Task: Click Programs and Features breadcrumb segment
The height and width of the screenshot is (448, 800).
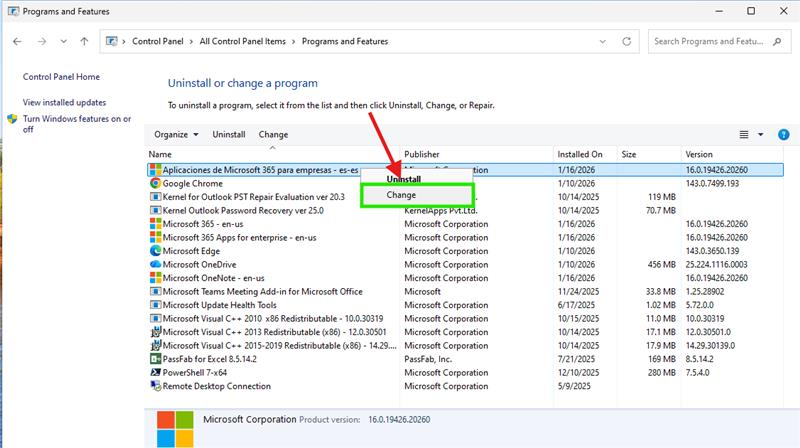Action: [x=345, y=41]
